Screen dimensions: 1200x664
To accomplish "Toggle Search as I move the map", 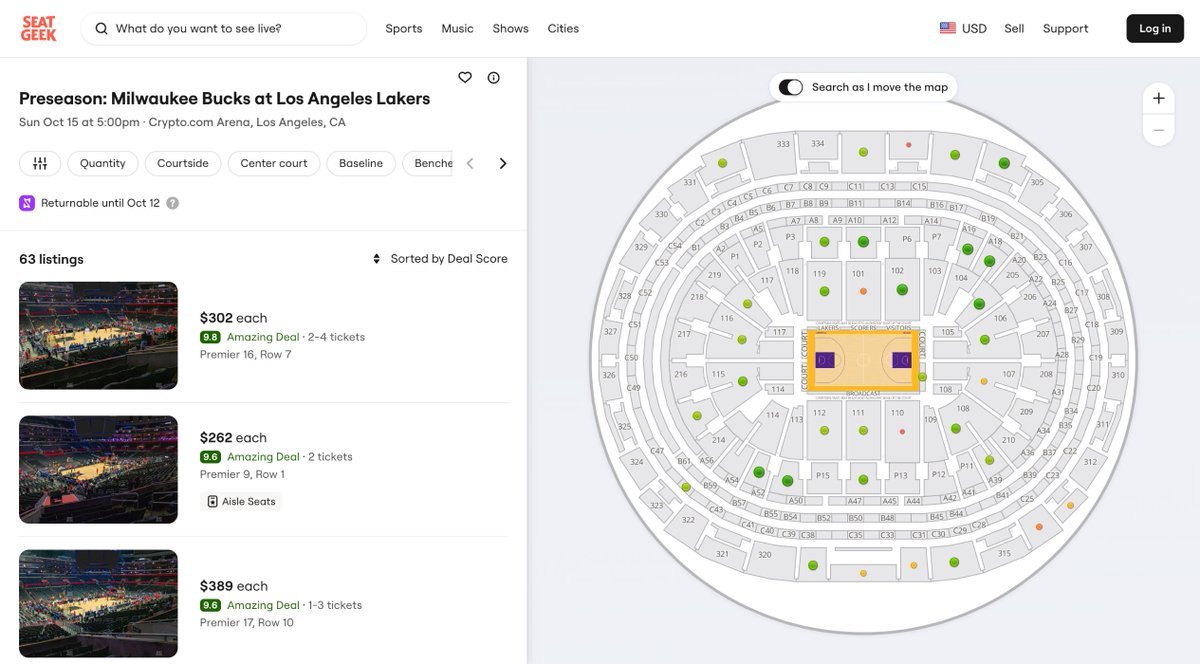I will pos(791,87).
